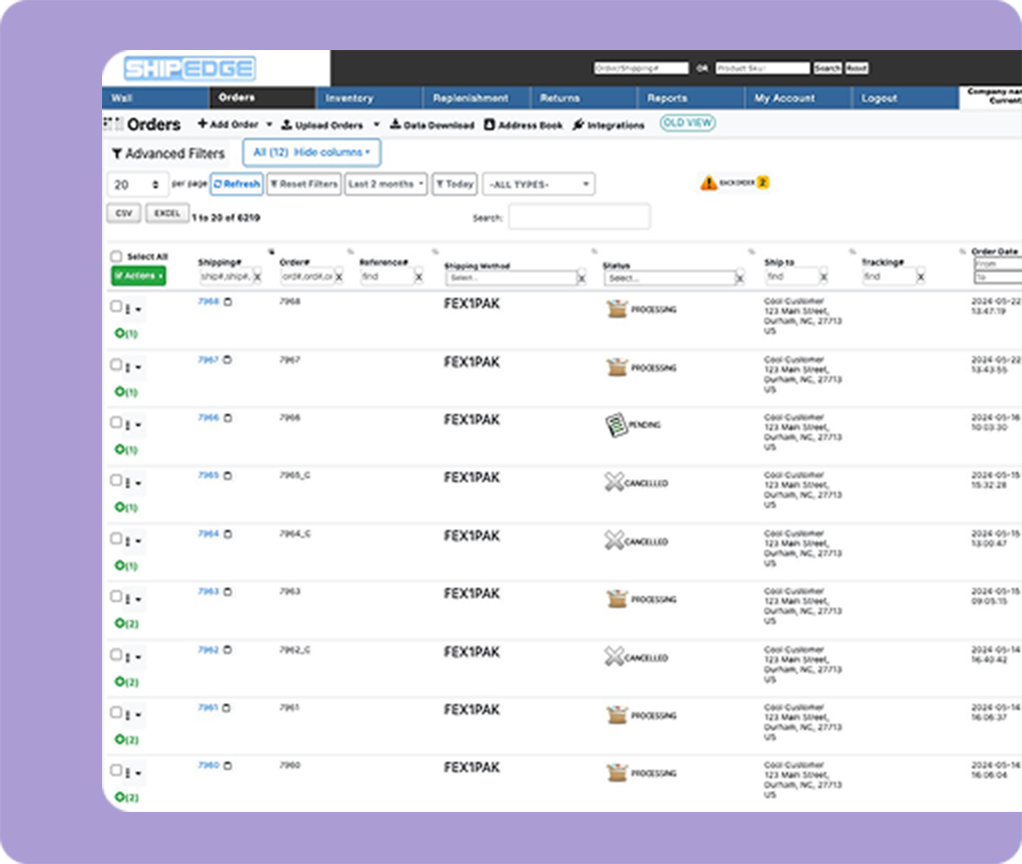Check the Select All checkbox

coord(116,257)
